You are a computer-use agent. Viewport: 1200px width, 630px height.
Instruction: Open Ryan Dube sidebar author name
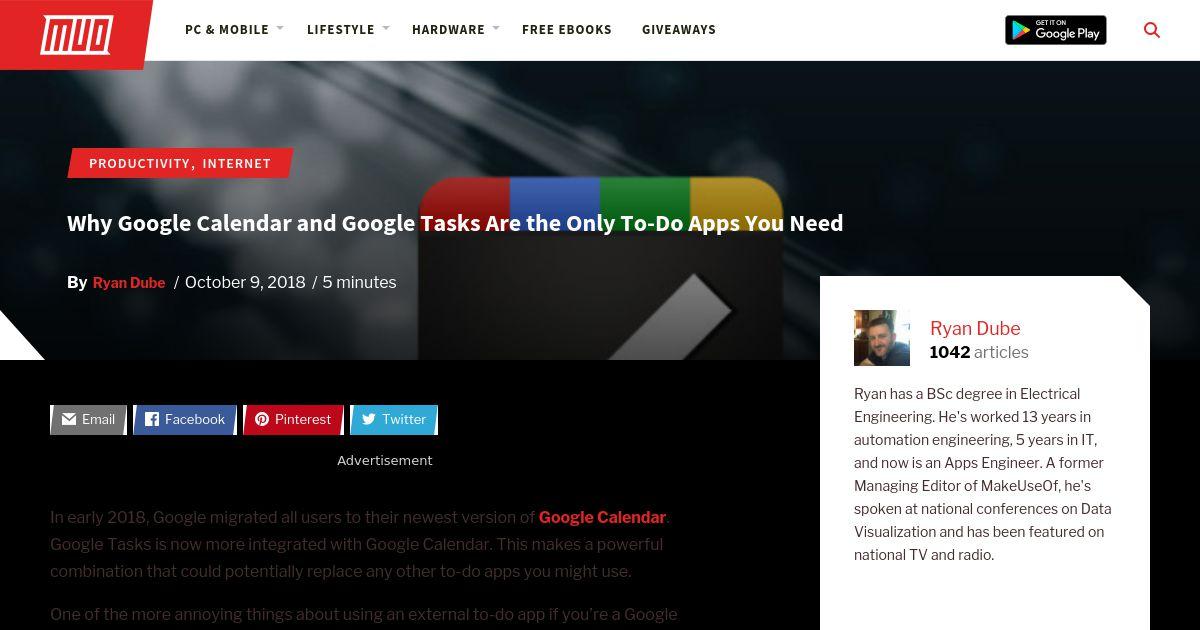975,328
